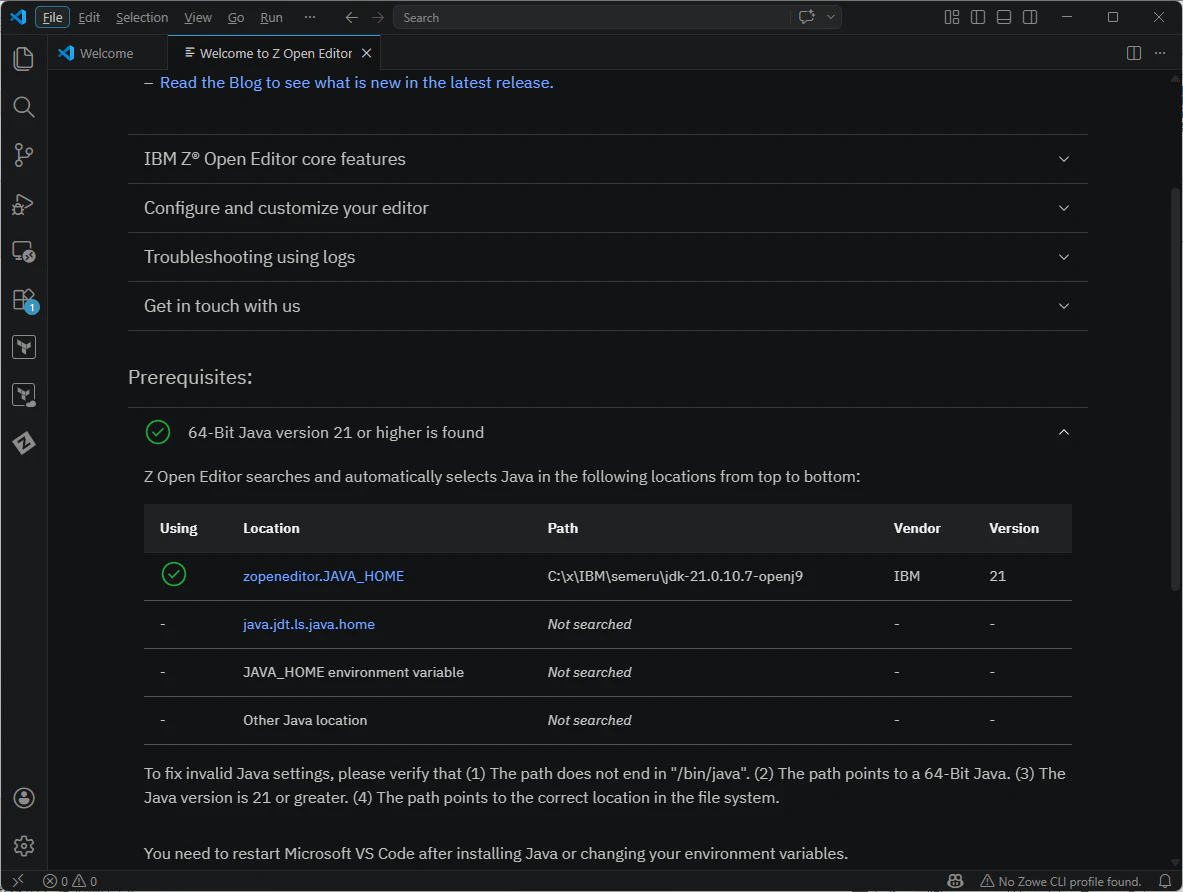Viewport: 1183px width, 892px height.
Task: Click the green check in Using column
Action: 174,574
